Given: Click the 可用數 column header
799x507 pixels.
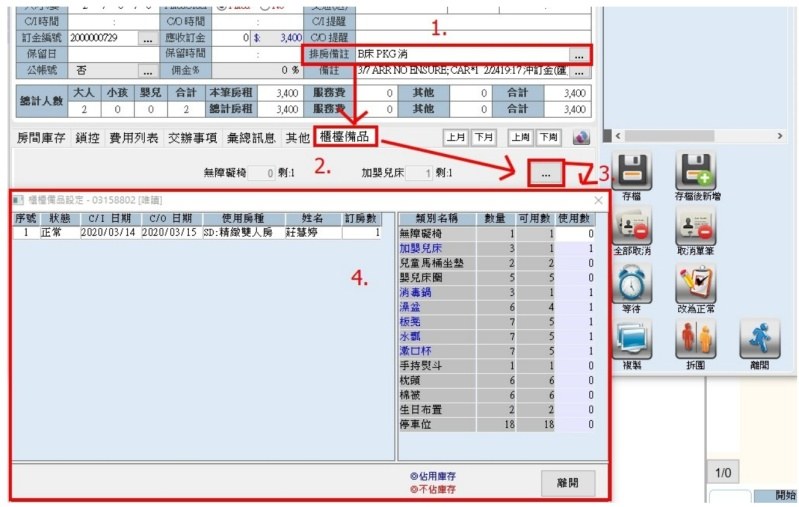Looking at the screenshot, I should [535, 219].
